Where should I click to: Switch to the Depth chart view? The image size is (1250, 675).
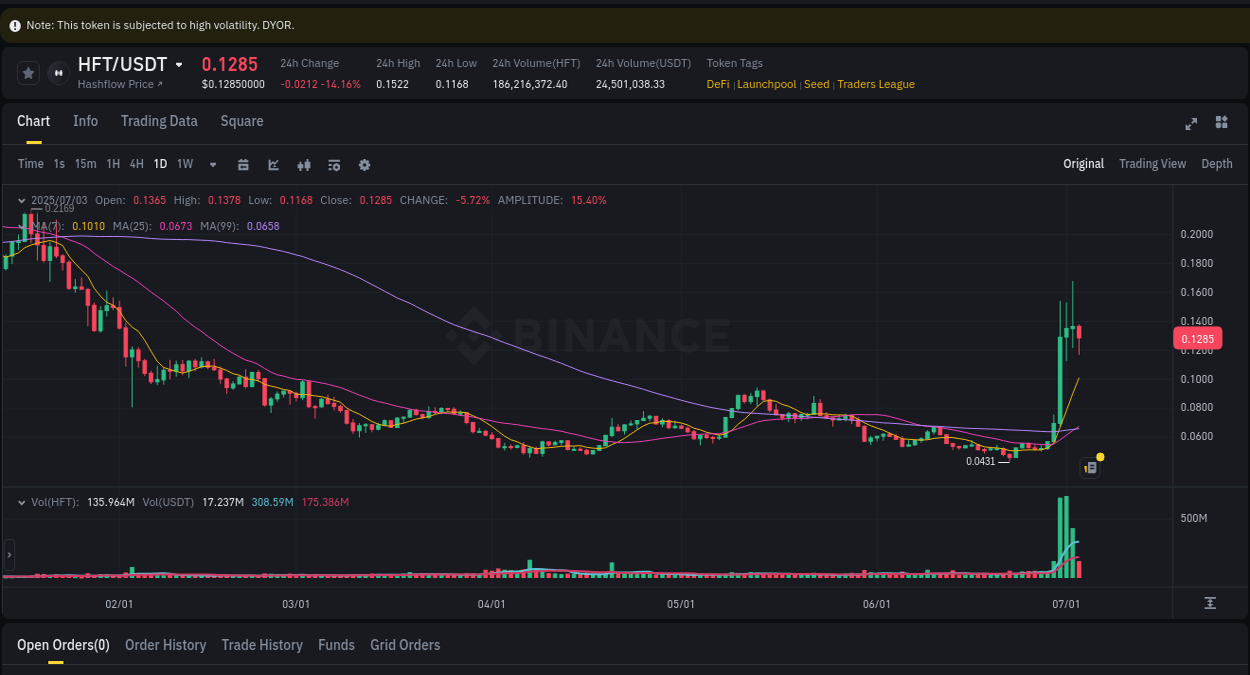[x=1217, y=163]
